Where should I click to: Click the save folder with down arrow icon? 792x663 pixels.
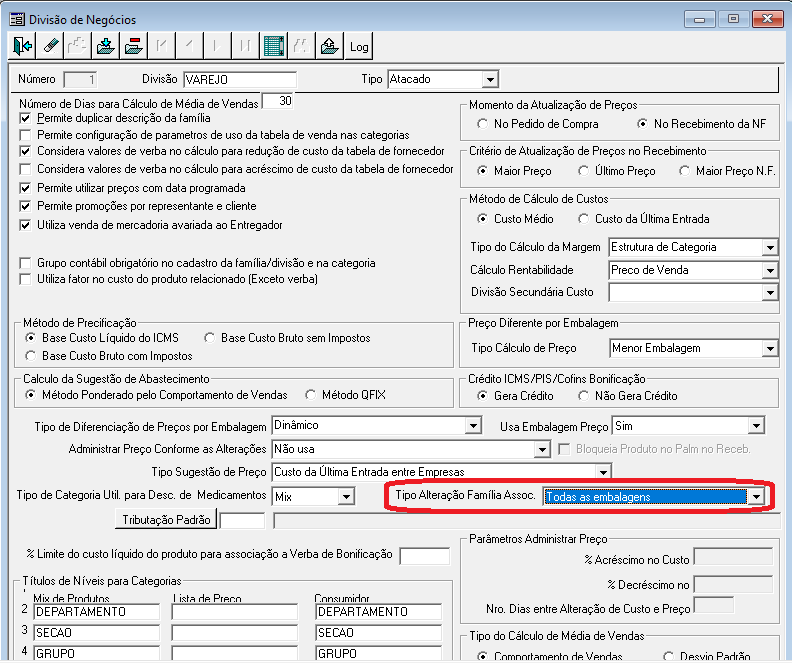tap(106, 46)
